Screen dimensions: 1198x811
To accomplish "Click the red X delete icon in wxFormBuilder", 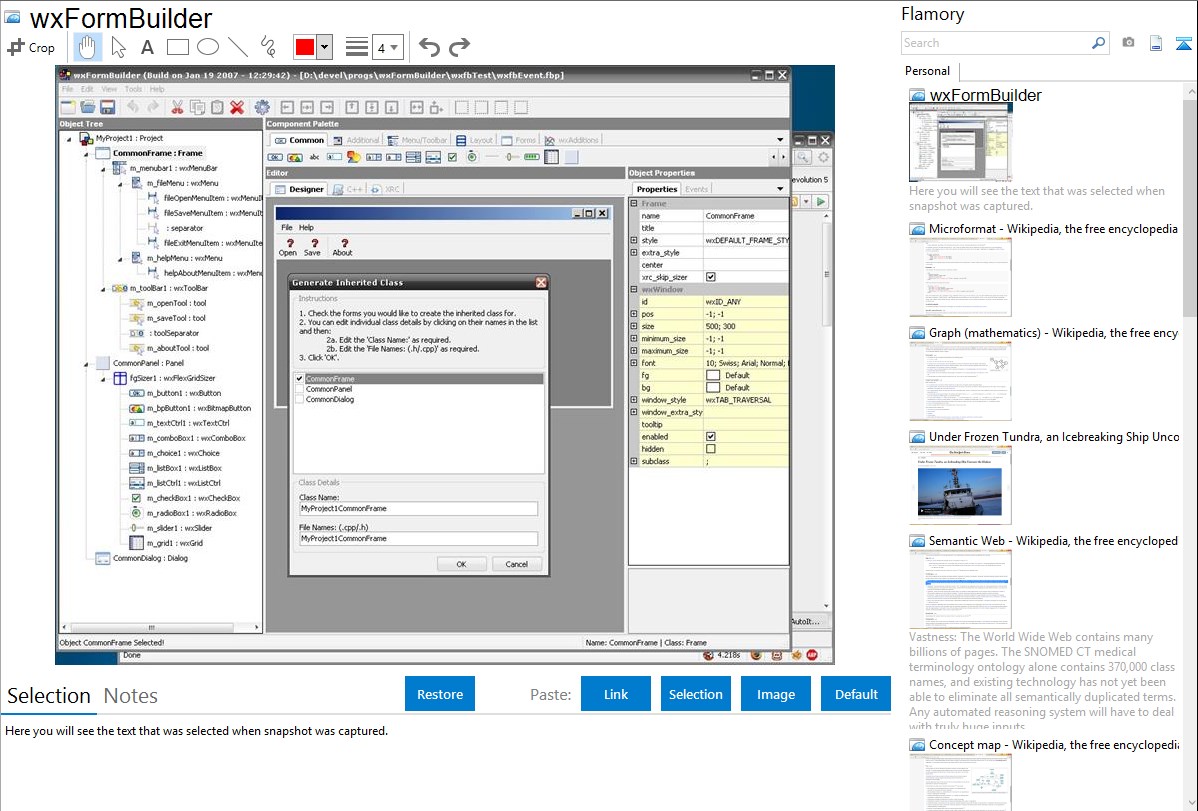I will click(237, 108).
